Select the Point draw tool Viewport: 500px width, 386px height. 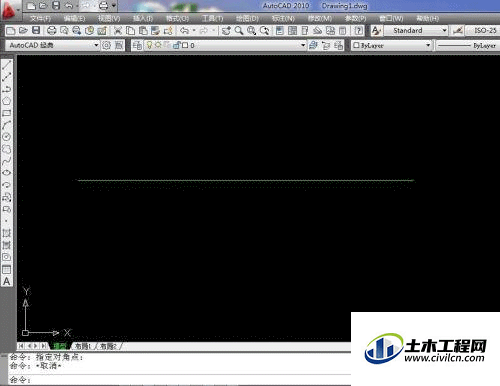[x=7, y=221]
